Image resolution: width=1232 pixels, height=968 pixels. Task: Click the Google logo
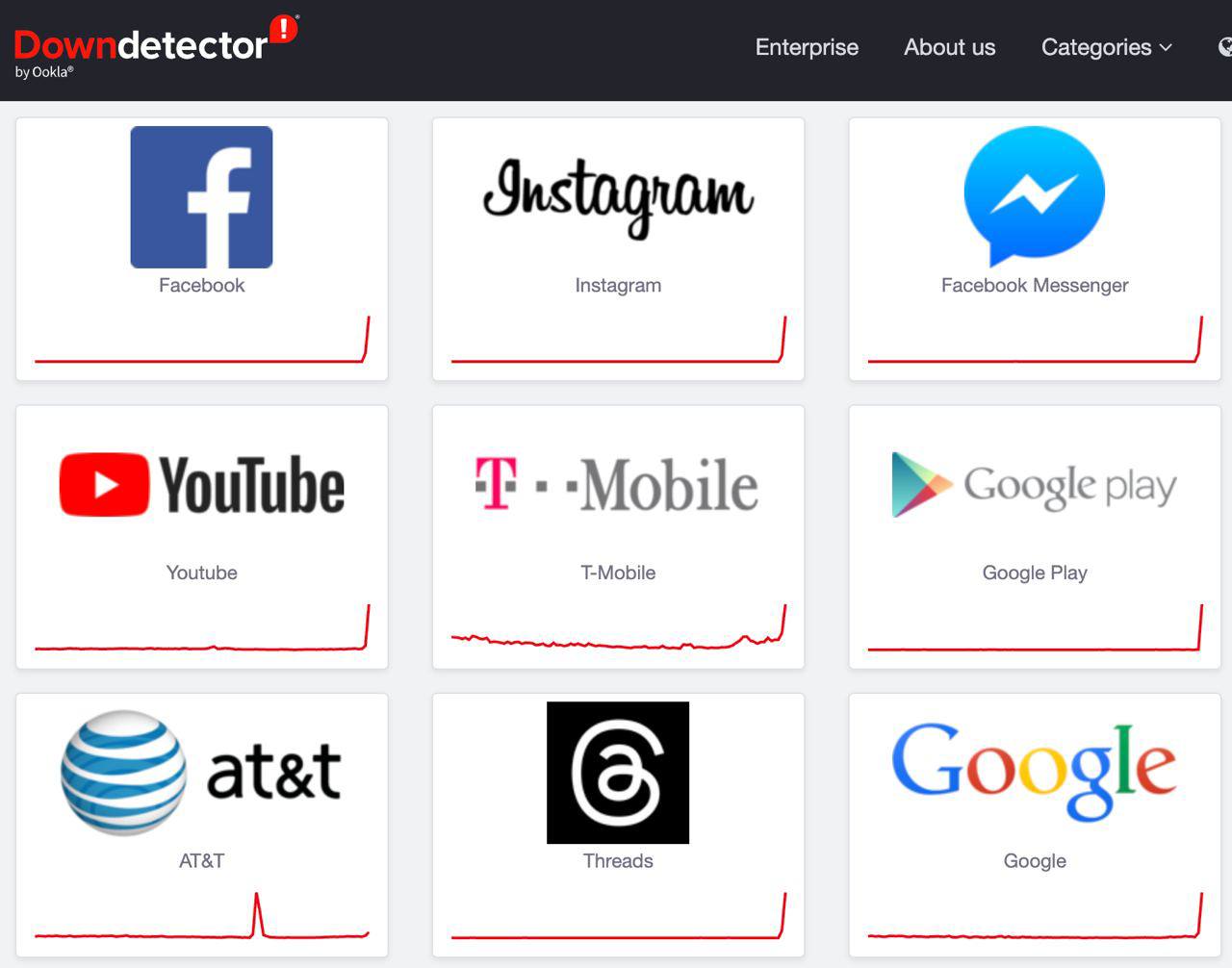(x=1035, y=772)
